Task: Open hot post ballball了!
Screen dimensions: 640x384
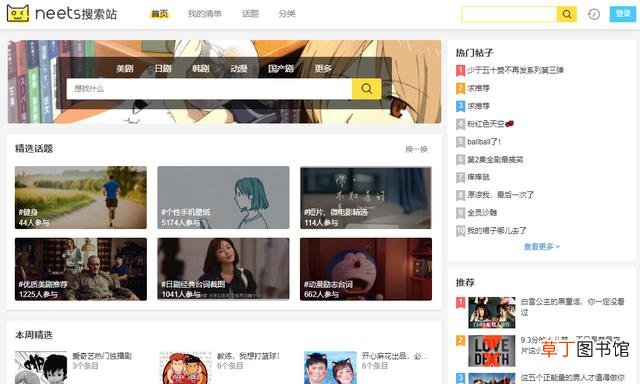Action: tap(484, 142)
